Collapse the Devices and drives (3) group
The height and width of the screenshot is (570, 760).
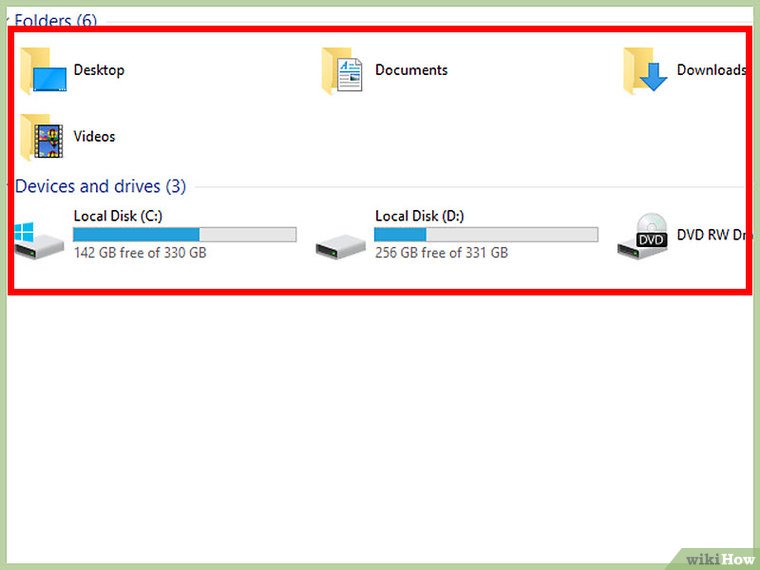click(x=100, y=186)
